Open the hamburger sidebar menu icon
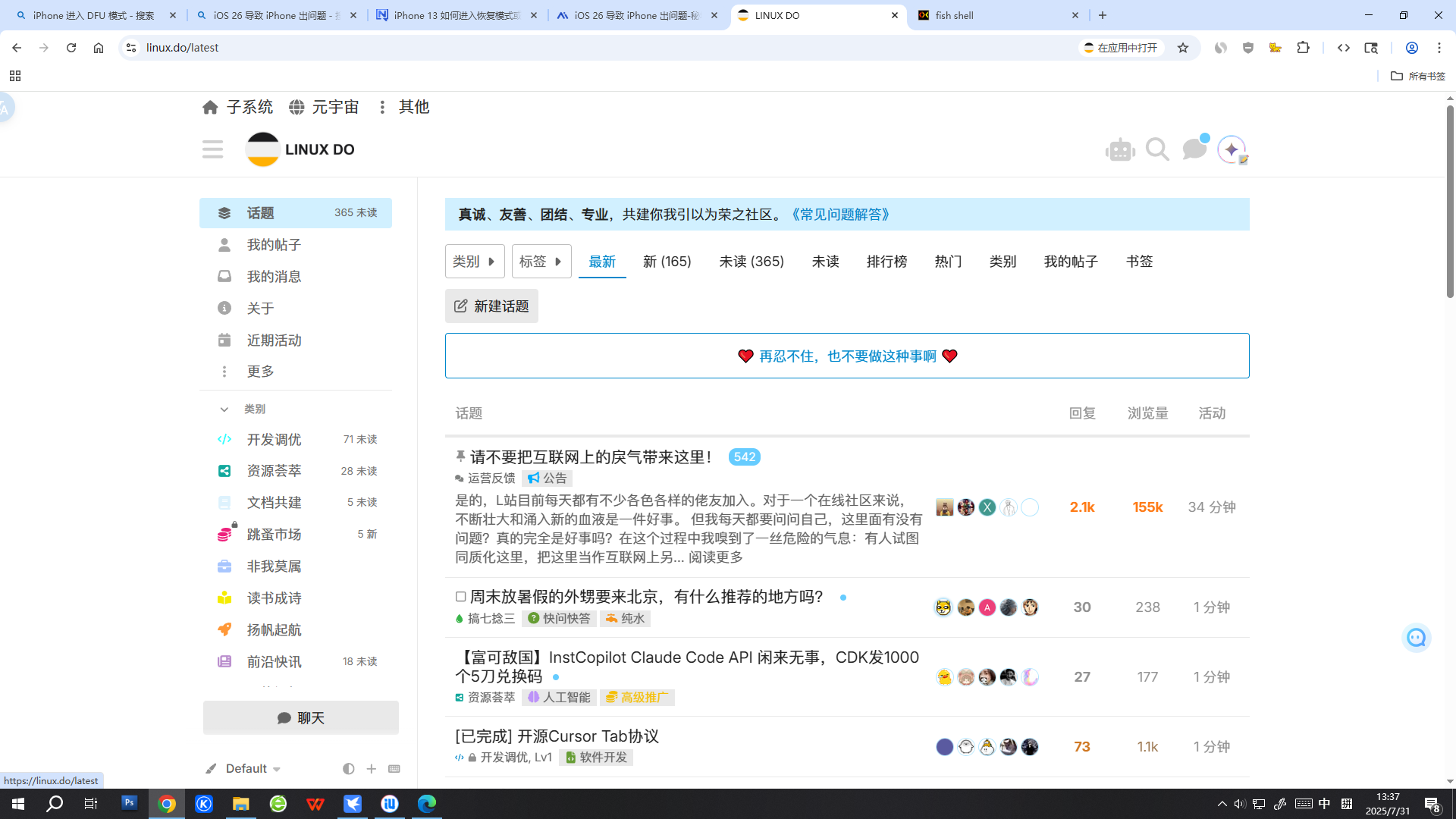The height and width of the screenshot is (819, 1456). (213, 149)
